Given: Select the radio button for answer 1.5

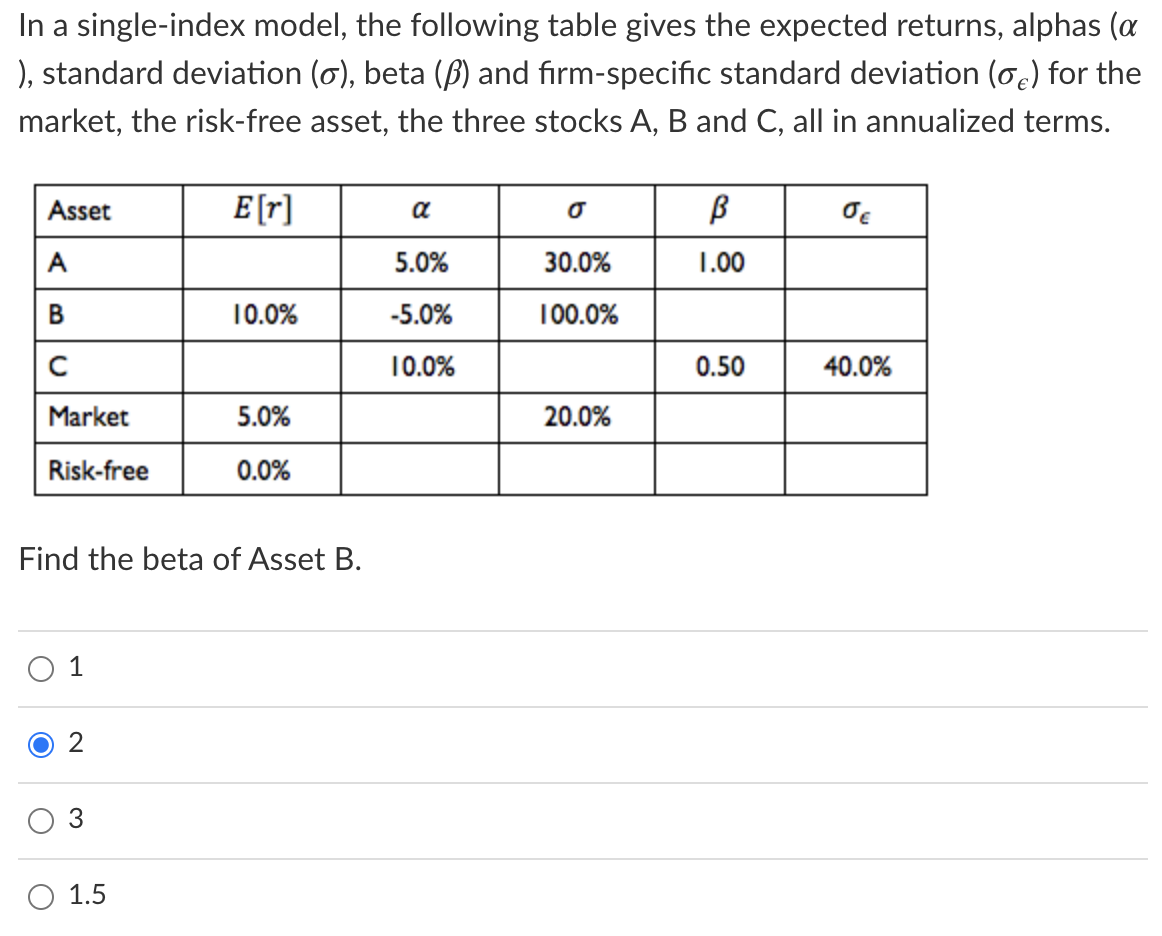Looking at the screenshot, I should [x=41, y=896].
